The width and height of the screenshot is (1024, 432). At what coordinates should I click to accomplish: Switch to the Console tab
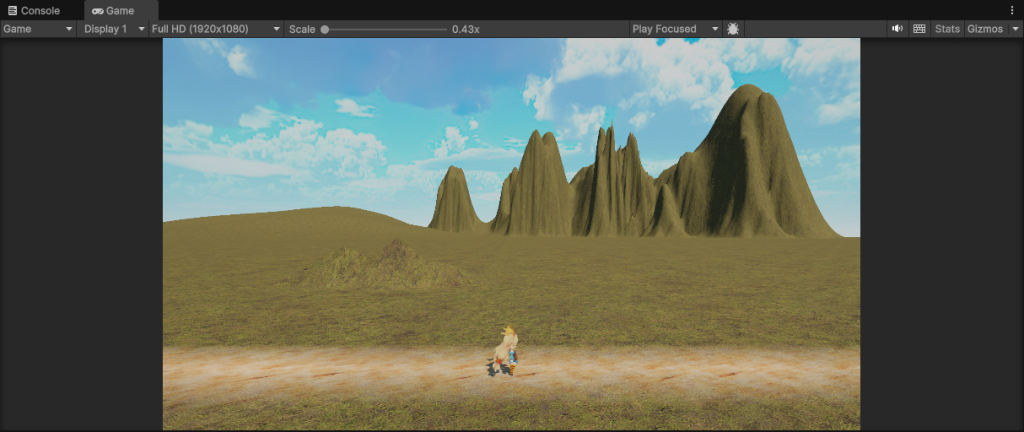(x=40, y=10)
